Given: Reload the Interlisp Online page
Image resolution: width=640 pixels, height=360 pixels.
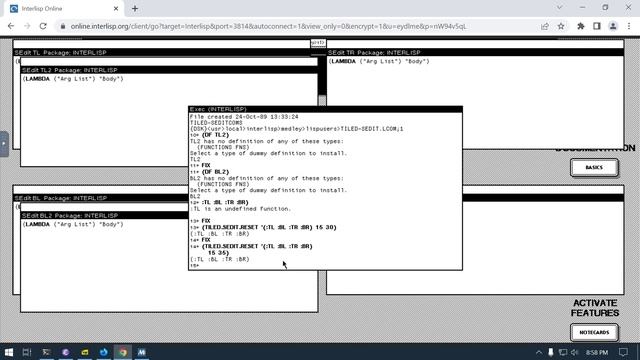Looking at the screenshot, I should tap(43, 26).
